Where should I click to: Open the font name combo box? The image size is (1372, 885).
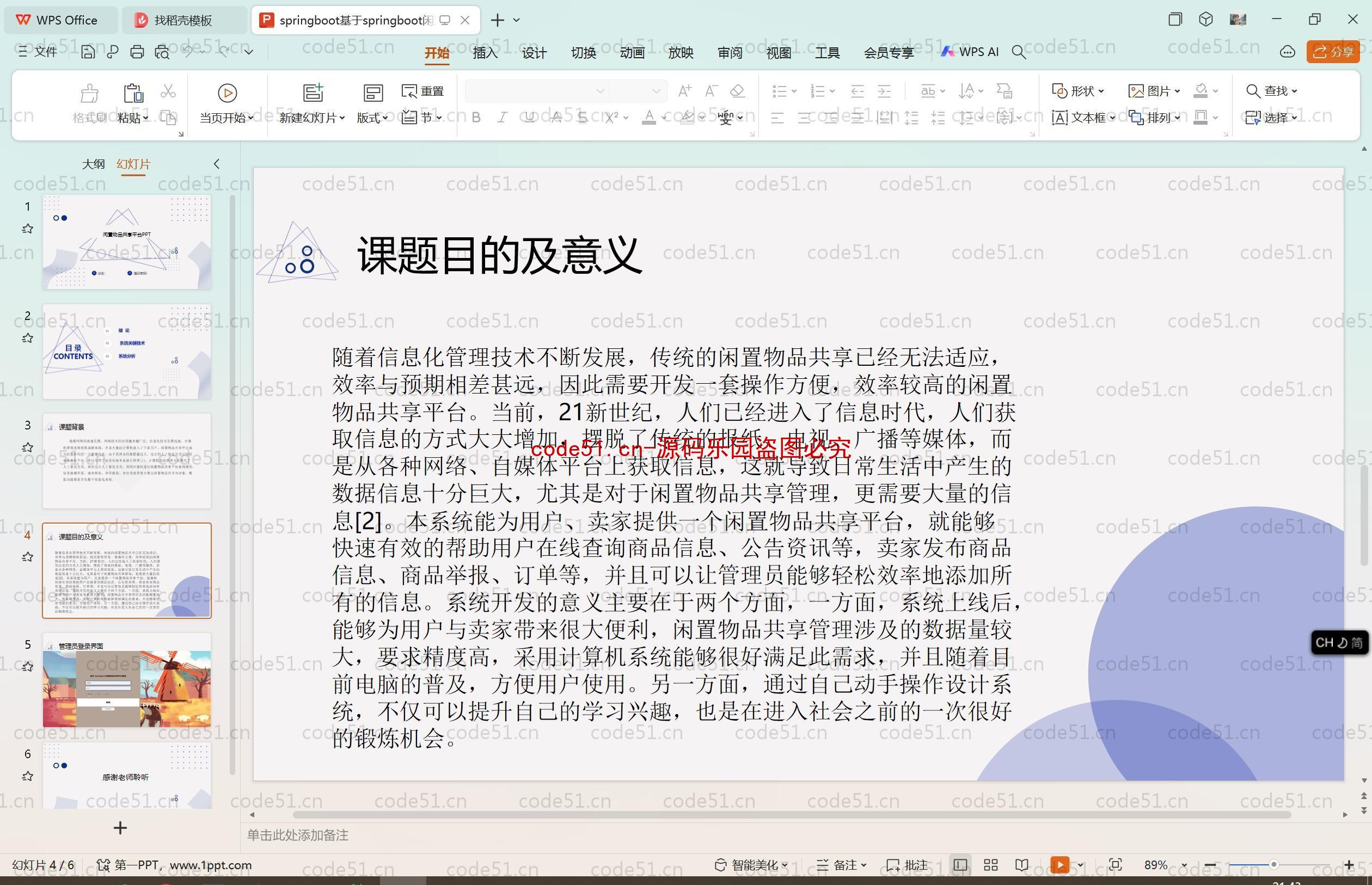click(x=536, y=91)
